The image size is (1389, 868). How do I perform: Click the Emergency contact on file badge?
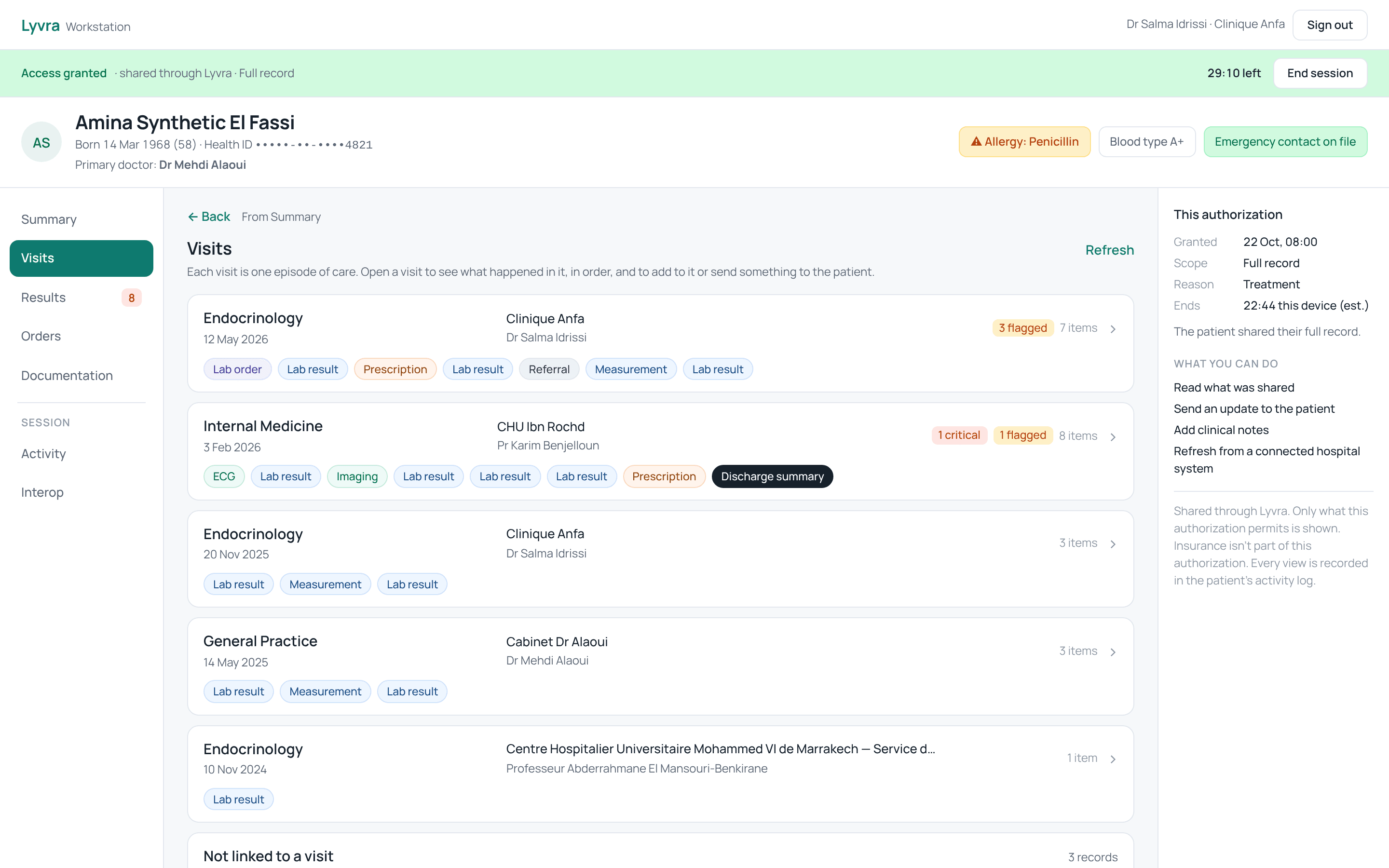1285,142
